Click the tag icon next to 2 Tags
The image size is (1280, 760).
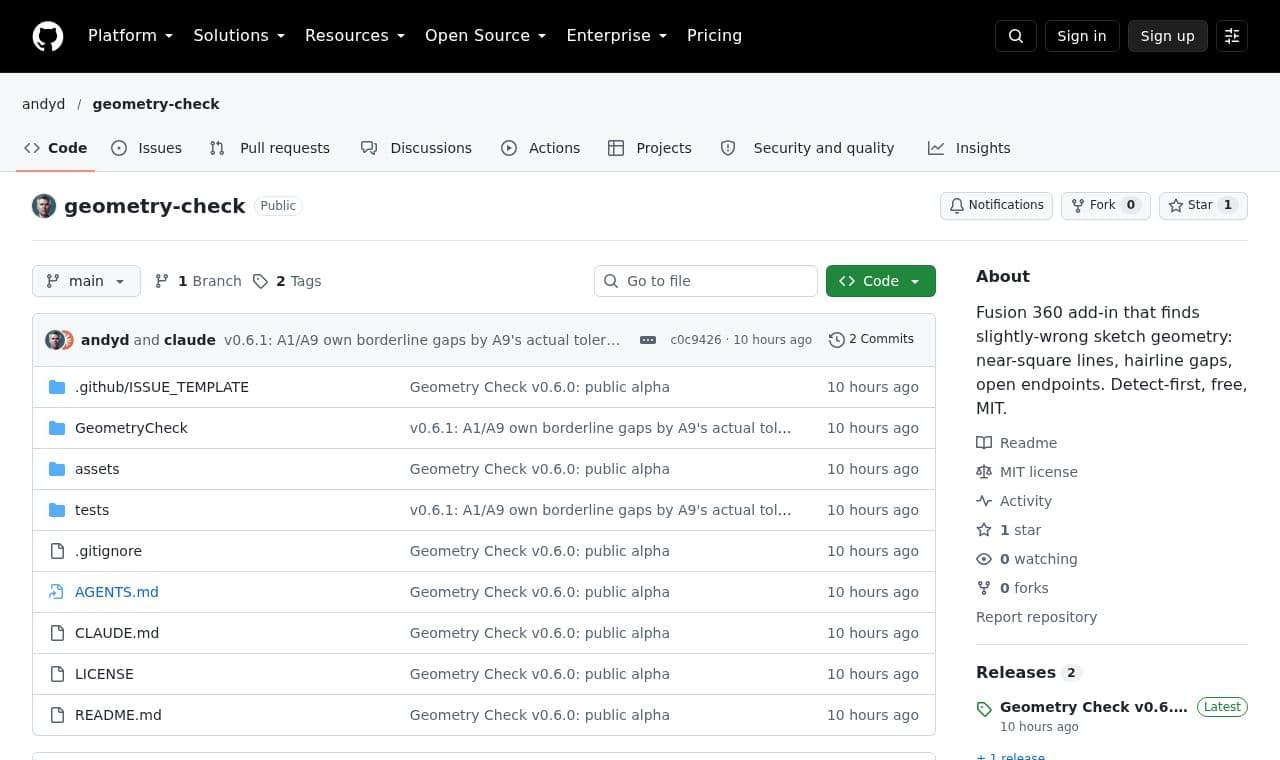point(260,281)
